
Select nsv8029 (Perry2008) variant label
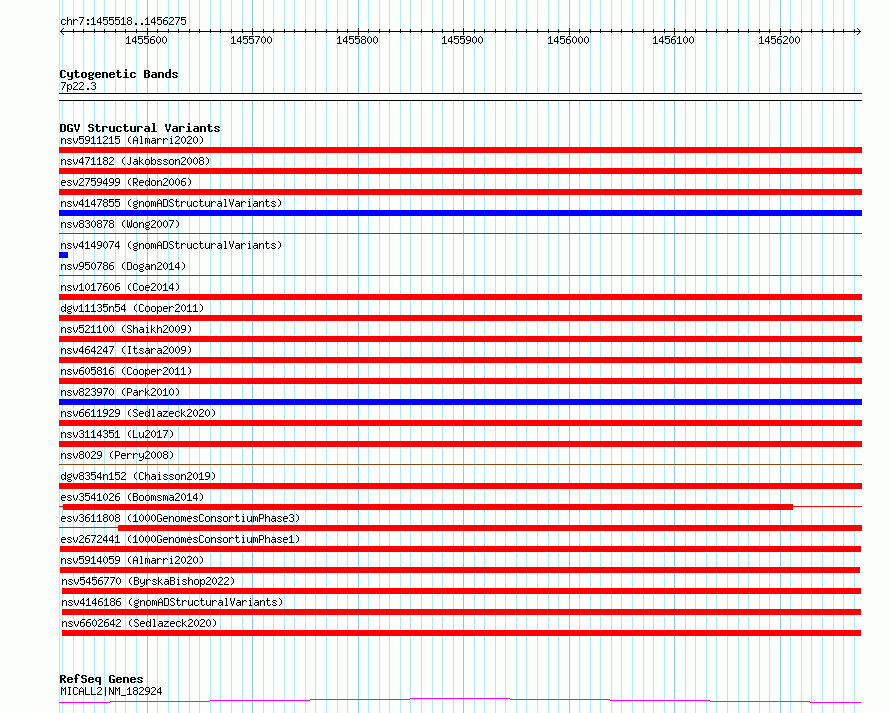click(x=117, y=455)
